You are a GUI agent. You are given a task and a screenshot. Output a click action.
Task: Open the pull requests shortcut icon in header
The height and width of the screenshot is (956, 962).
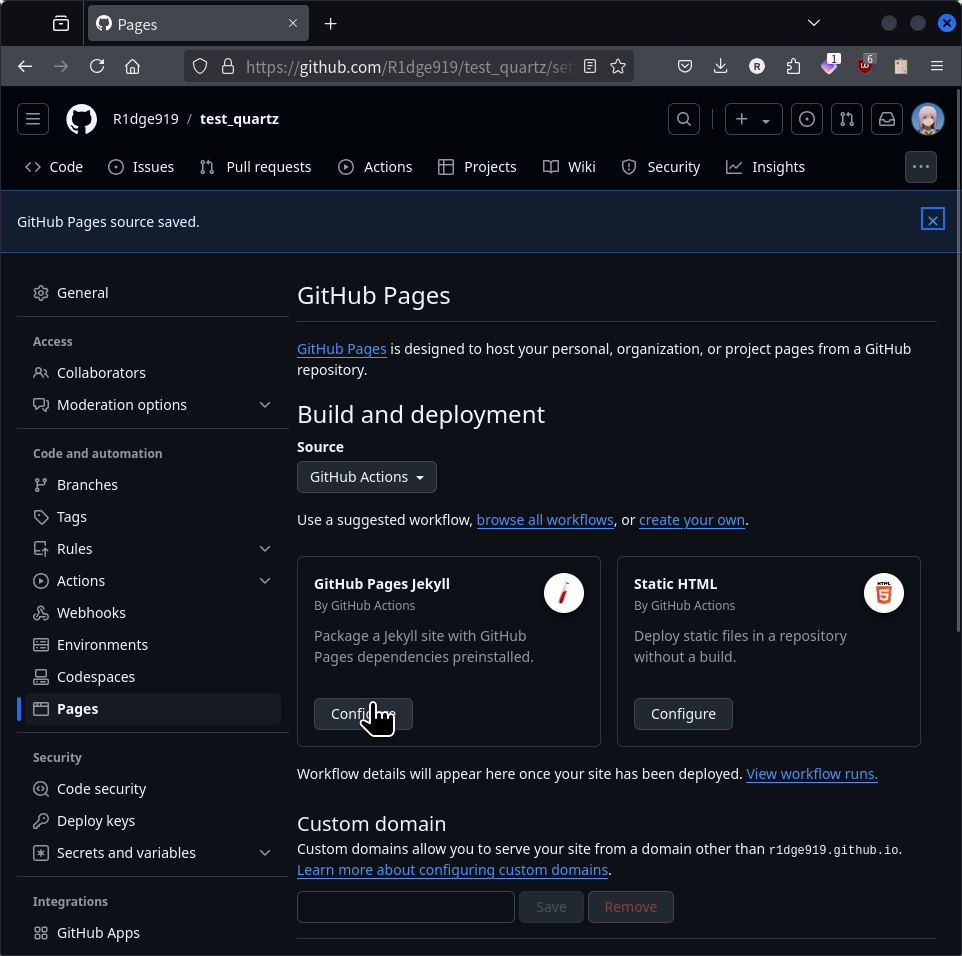tap(847, 119)
